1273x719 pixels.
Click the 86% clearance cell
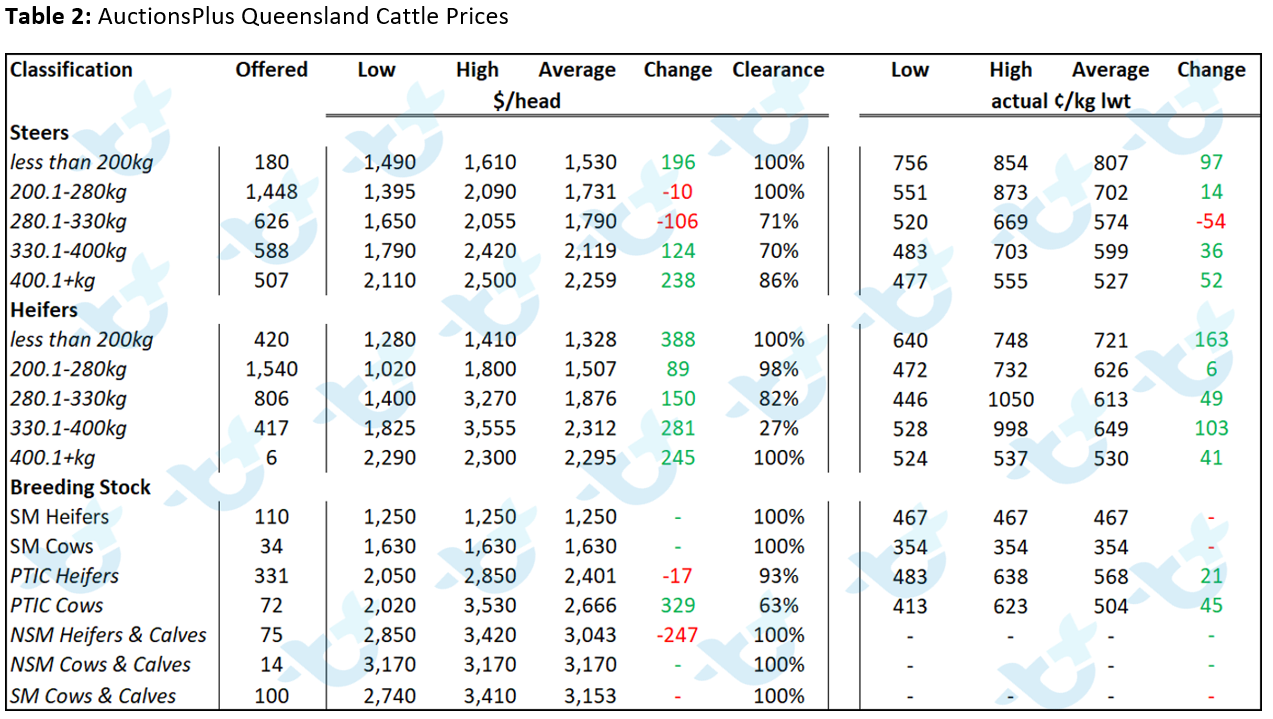point(778,281)
